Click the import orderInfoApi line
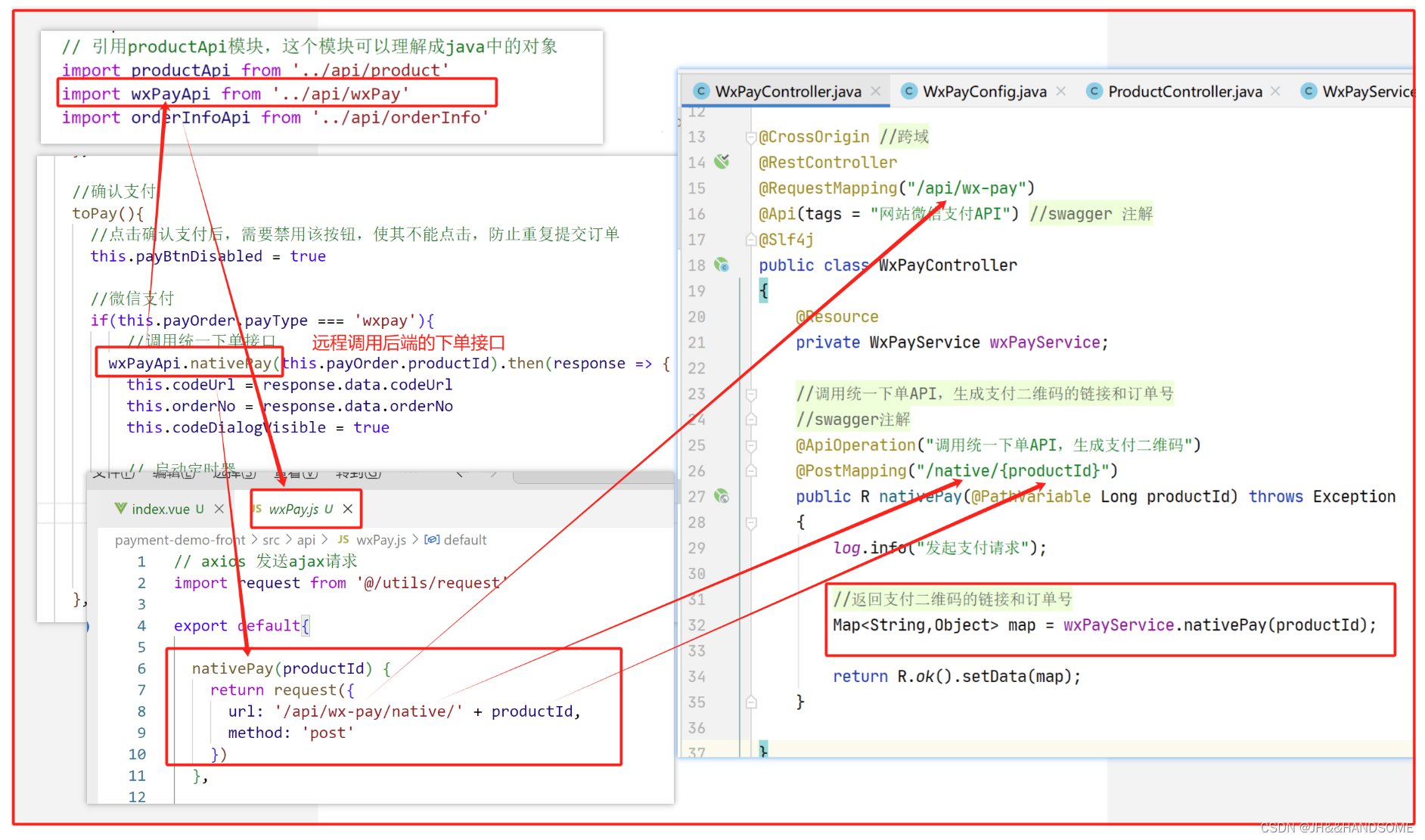 (x=275, y=117)
